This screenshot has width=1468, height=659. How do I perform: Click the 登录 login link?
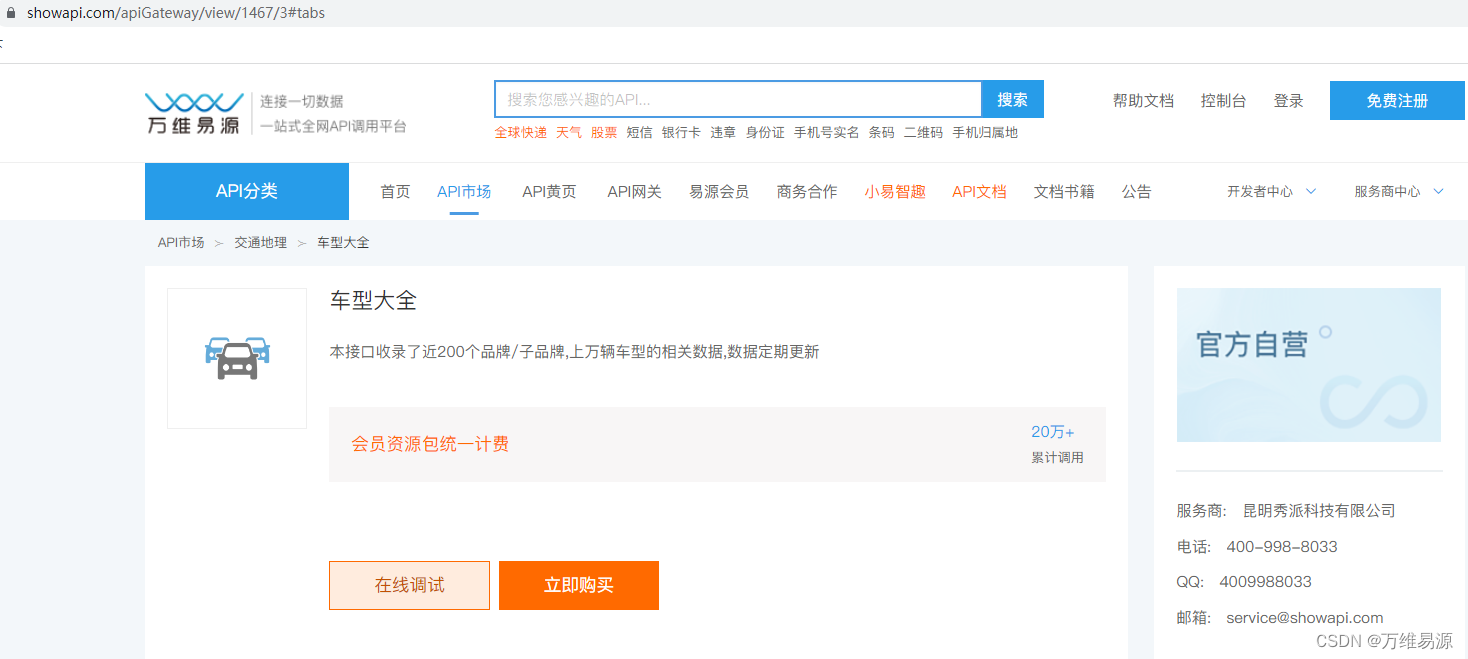[1289, 101]
